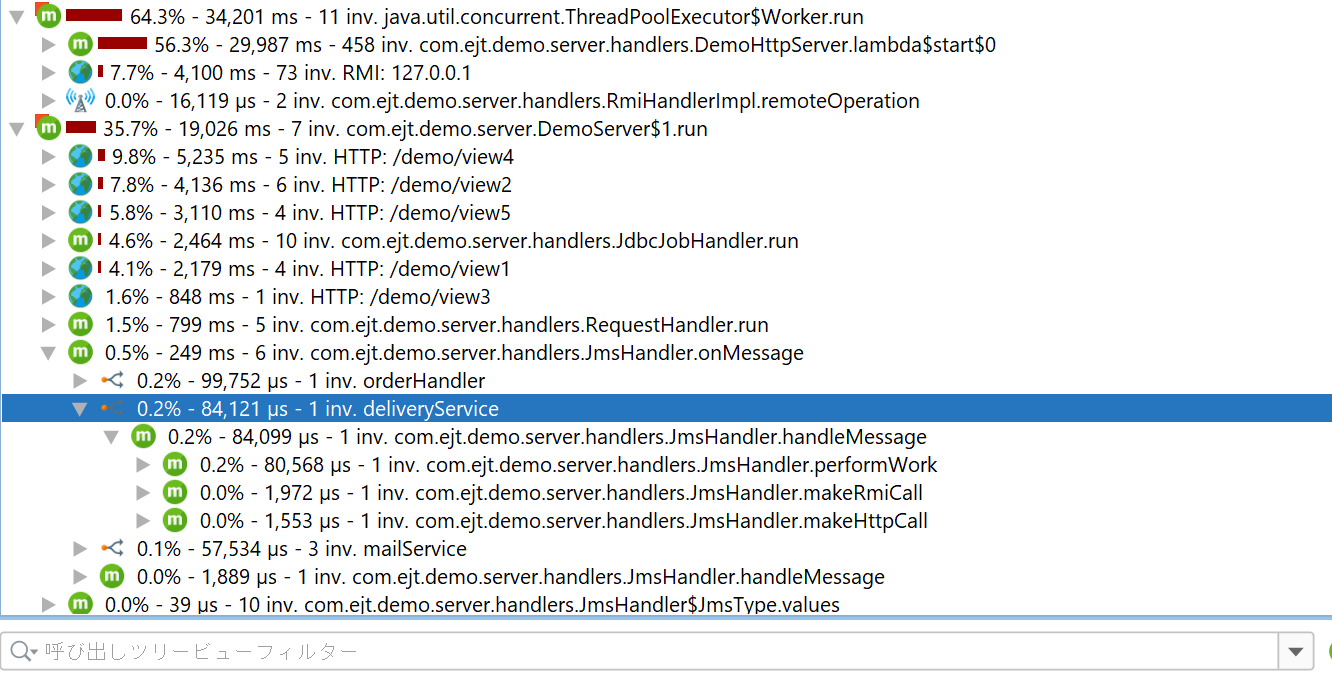The width and height of the screenshot is (1332, 675).
Task: Collapse the DemoServer$1.run node
Action: [x=16, y=129]
